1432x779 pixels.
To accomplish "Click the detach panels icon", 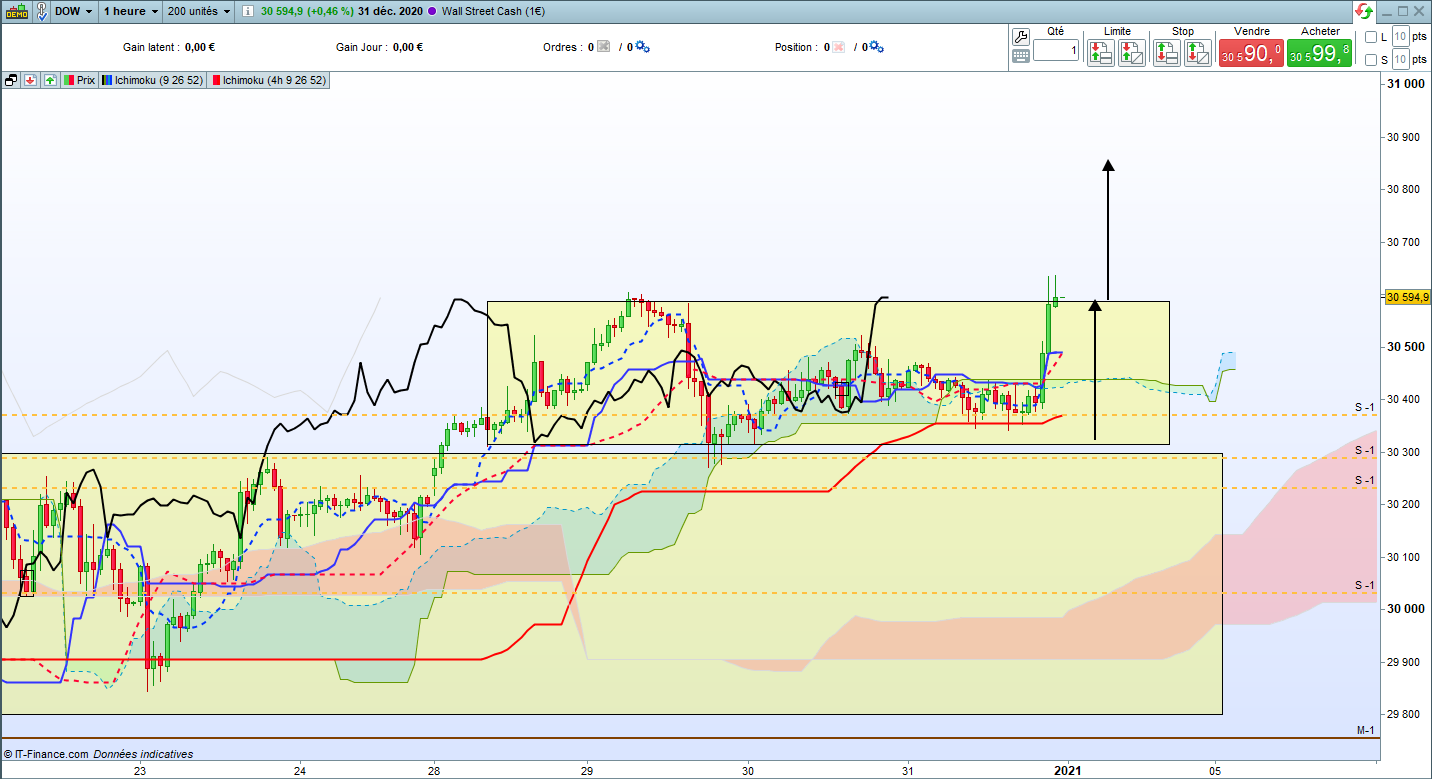I will point(12,80).
